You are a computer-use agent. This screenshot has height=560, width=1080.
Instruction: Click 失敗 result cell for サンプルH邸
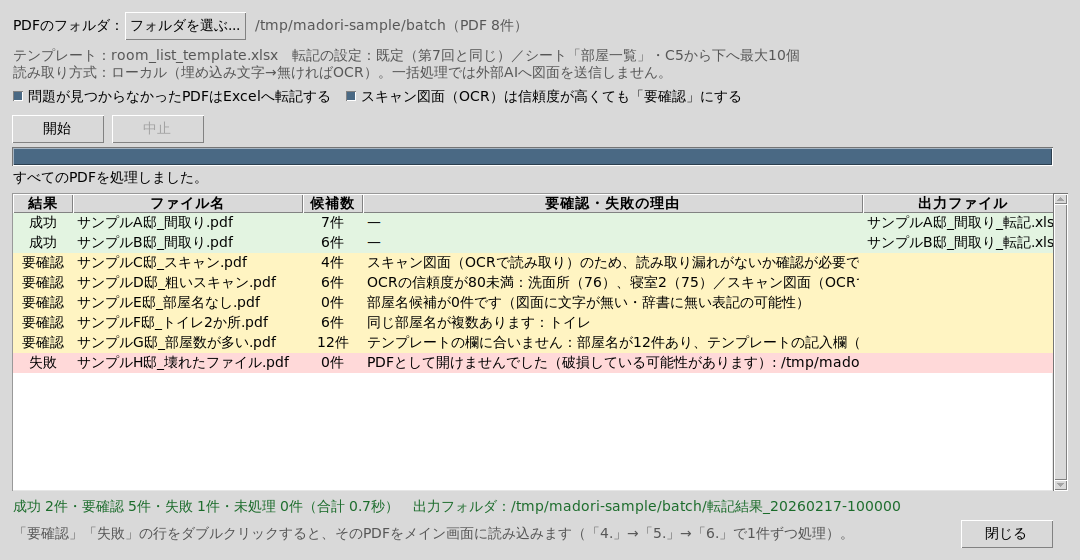pyautogui.click(x=43, y=362)
